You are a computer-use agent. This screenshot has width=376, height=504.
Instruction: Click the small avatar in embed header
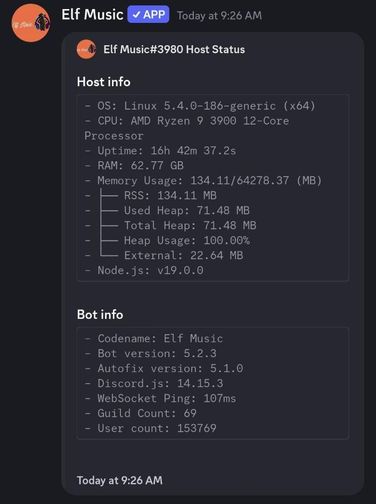coord(86,49)
